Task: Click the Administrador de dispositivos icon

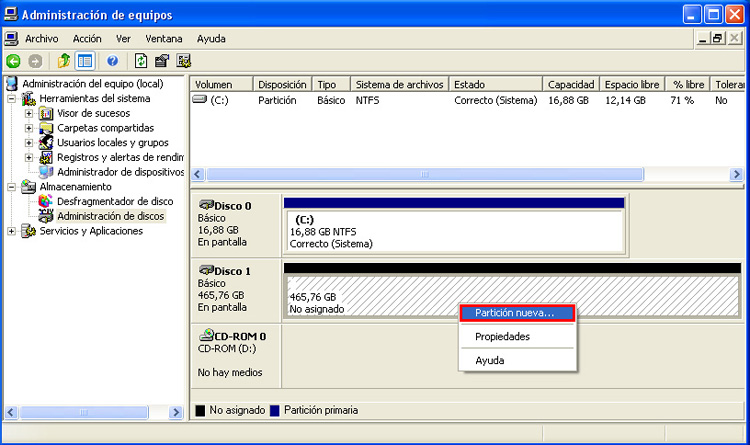Action: 46,172
